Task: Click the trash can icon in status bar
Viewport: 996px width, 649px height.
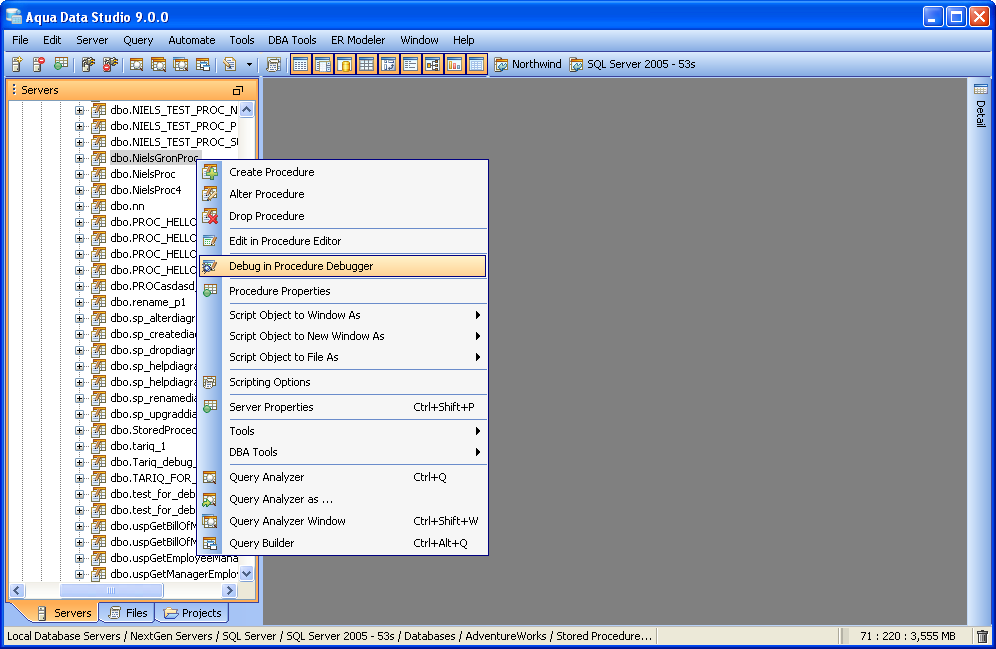Action: tap(982, 636)
